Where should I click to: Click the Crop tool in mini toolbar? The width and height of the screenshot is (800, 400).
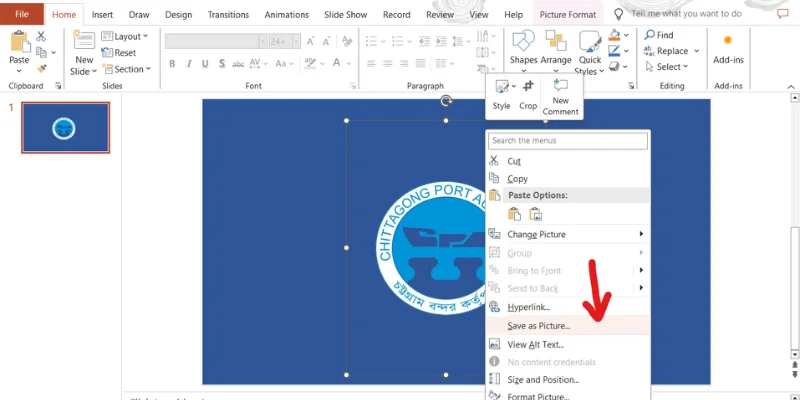[x=528, y=95]
